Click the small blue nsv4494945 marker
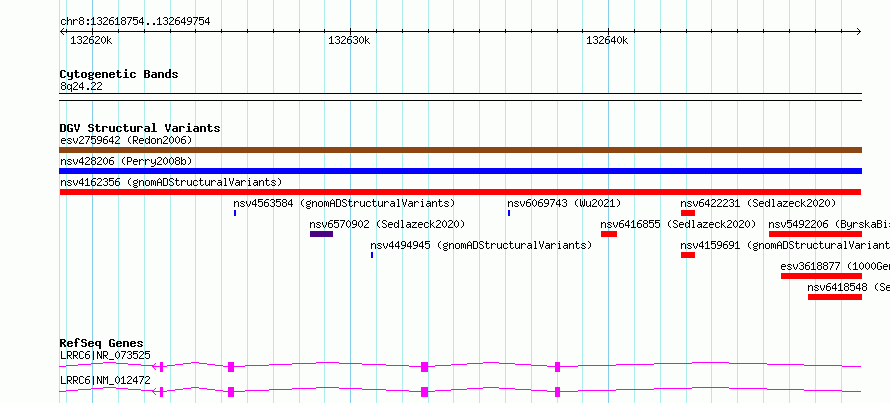890x403 pixels. click(x=372, y=255)
